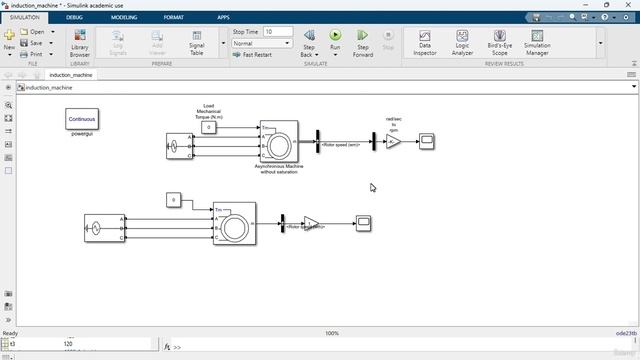
Task: Click the ode23tb solver link
Action: coord(626,333)
